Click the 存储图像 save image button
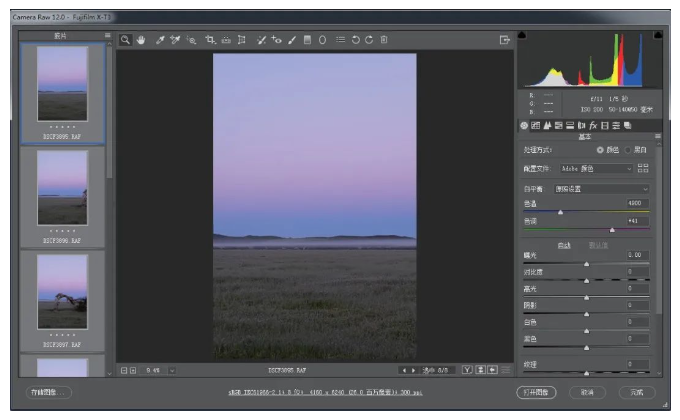 (48, 392)
